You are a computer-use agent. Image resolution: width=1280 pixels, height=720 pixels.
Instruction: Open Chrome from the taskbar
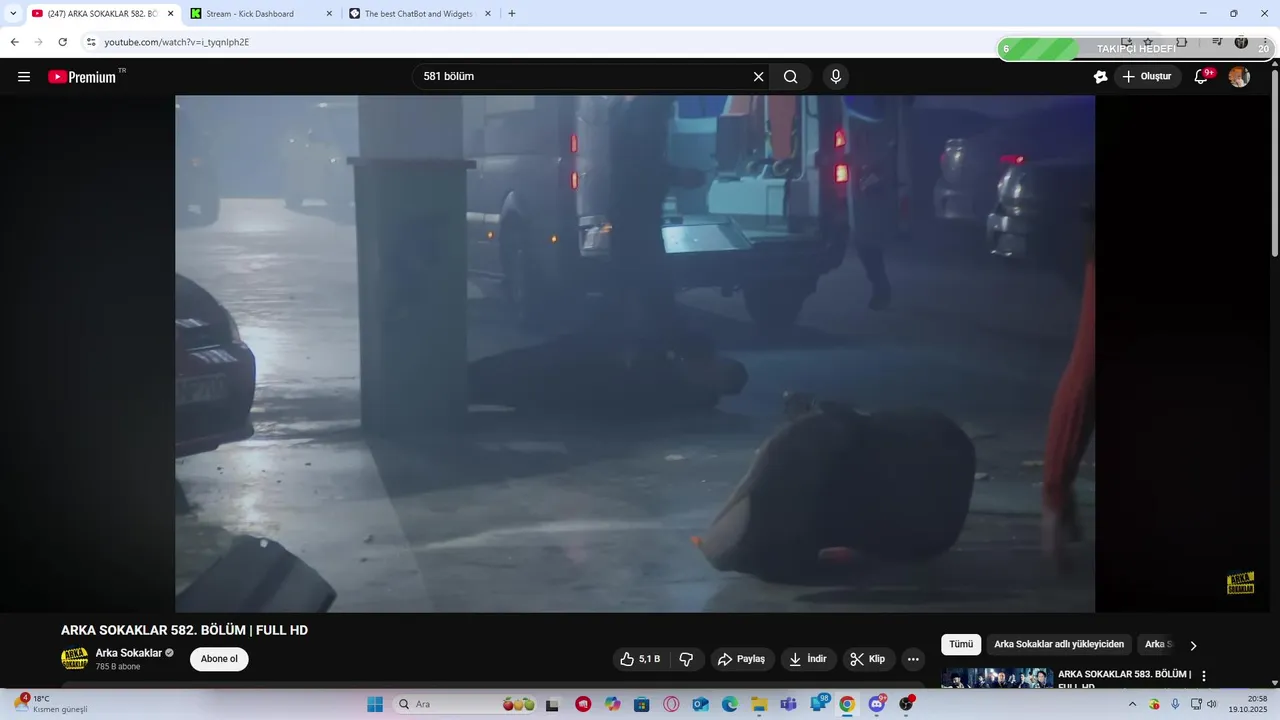click(x=847, y=704)
